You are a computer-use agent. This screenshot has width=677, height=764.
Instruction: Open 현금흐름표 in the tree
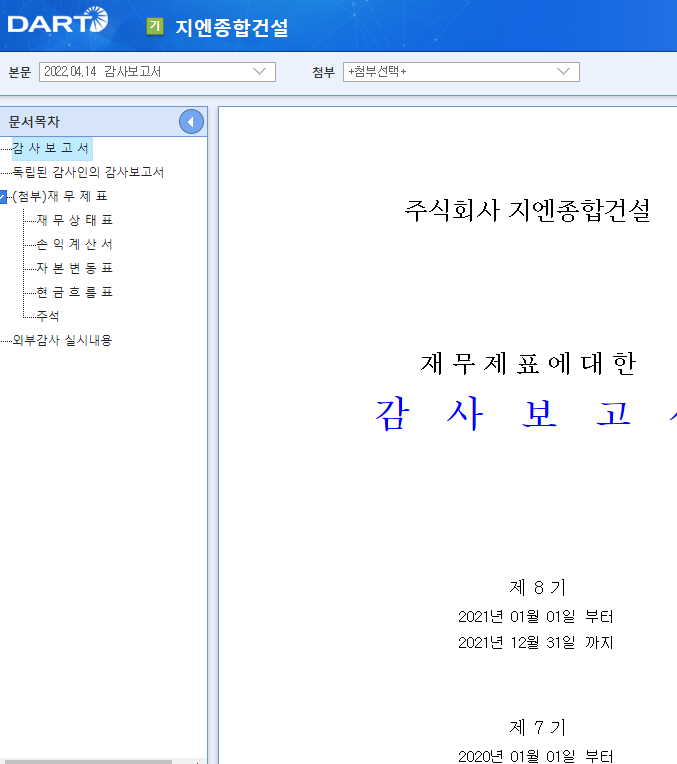[x=75, y=292]
